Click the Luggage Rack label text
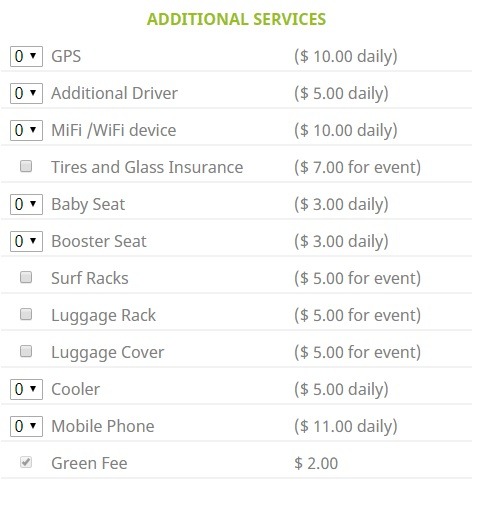The height and width of the screenshot is (505, 485). pos(103,316)
